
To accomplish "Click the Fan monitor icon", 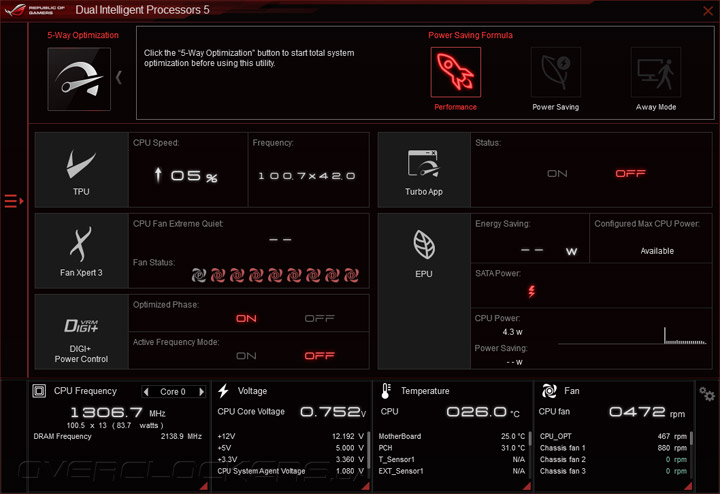I will [549, 391].
